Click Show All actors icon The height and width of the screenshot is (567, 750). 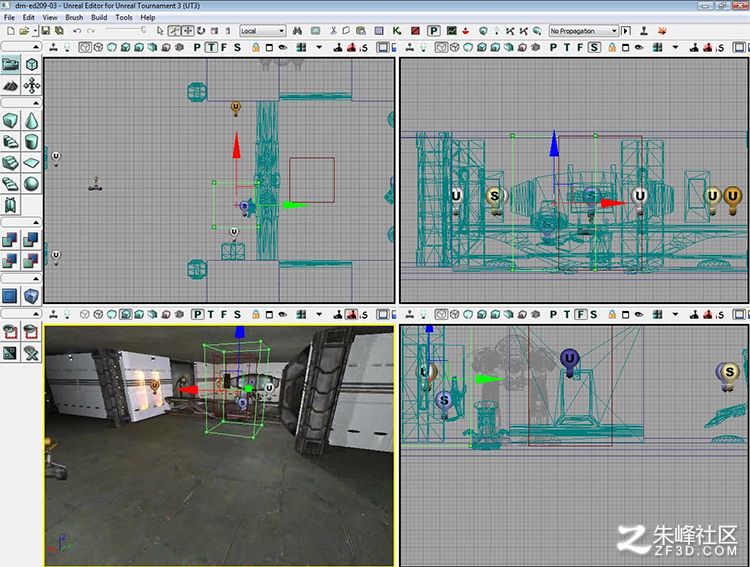(x=32, y=353)
